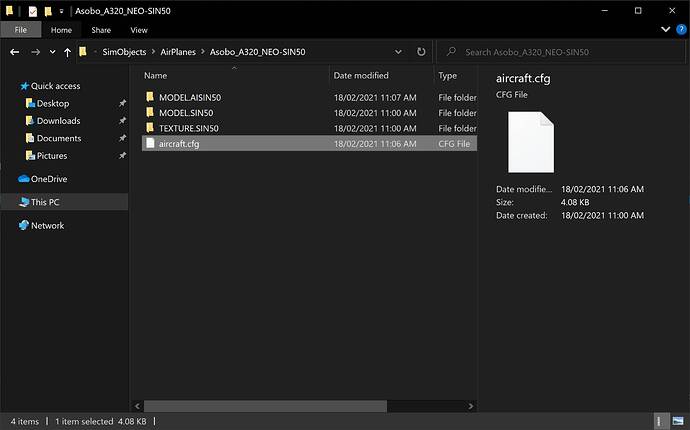This screenshot has height=430, width=690.
Task: Click the folder icon at title bar left
Action: (x=9, y=11)
